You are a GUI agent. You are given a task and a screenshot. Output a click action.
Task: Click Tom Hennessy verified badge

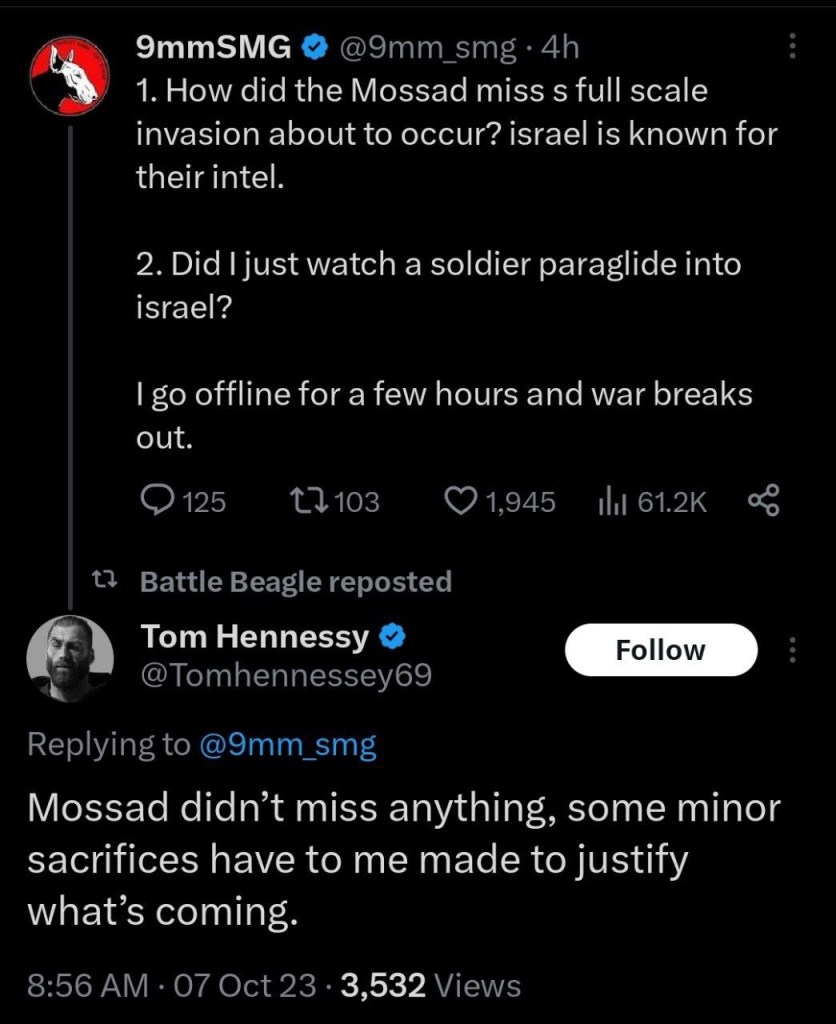[391, 635]
